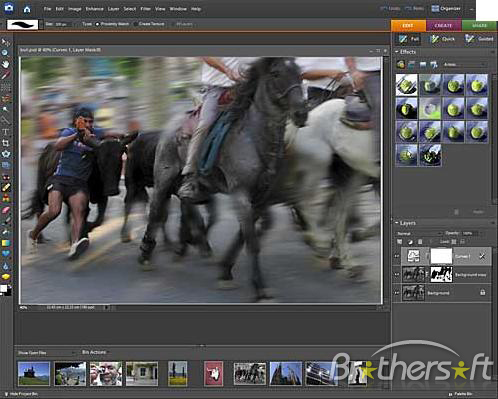This screenshot has width=498, height=399.
Task: Toggle Background layer visibility eye
Action: [397, 293]
